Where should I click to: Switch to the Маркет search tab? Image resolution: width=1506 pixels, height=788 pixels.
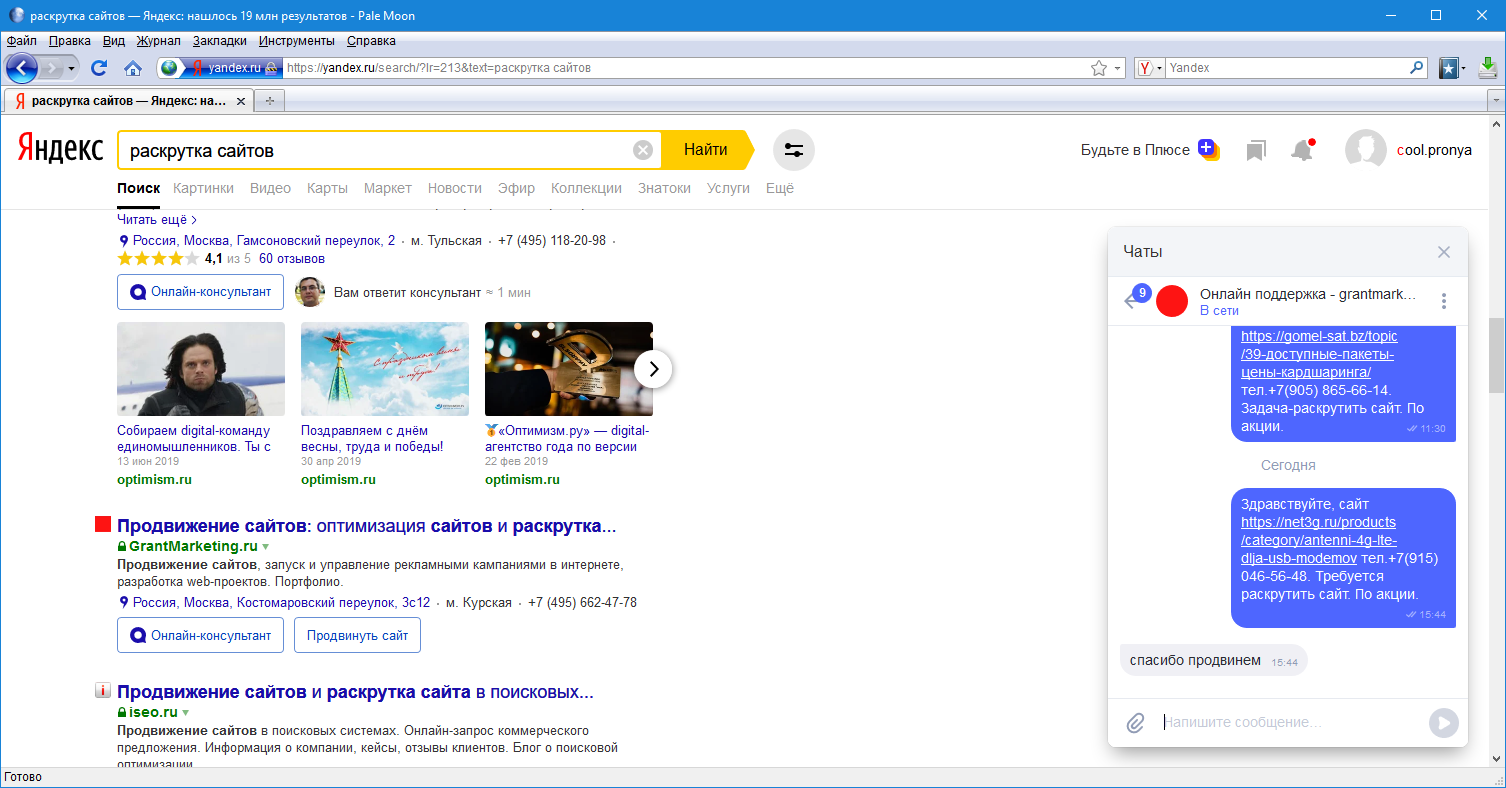[x=388, y=188]
